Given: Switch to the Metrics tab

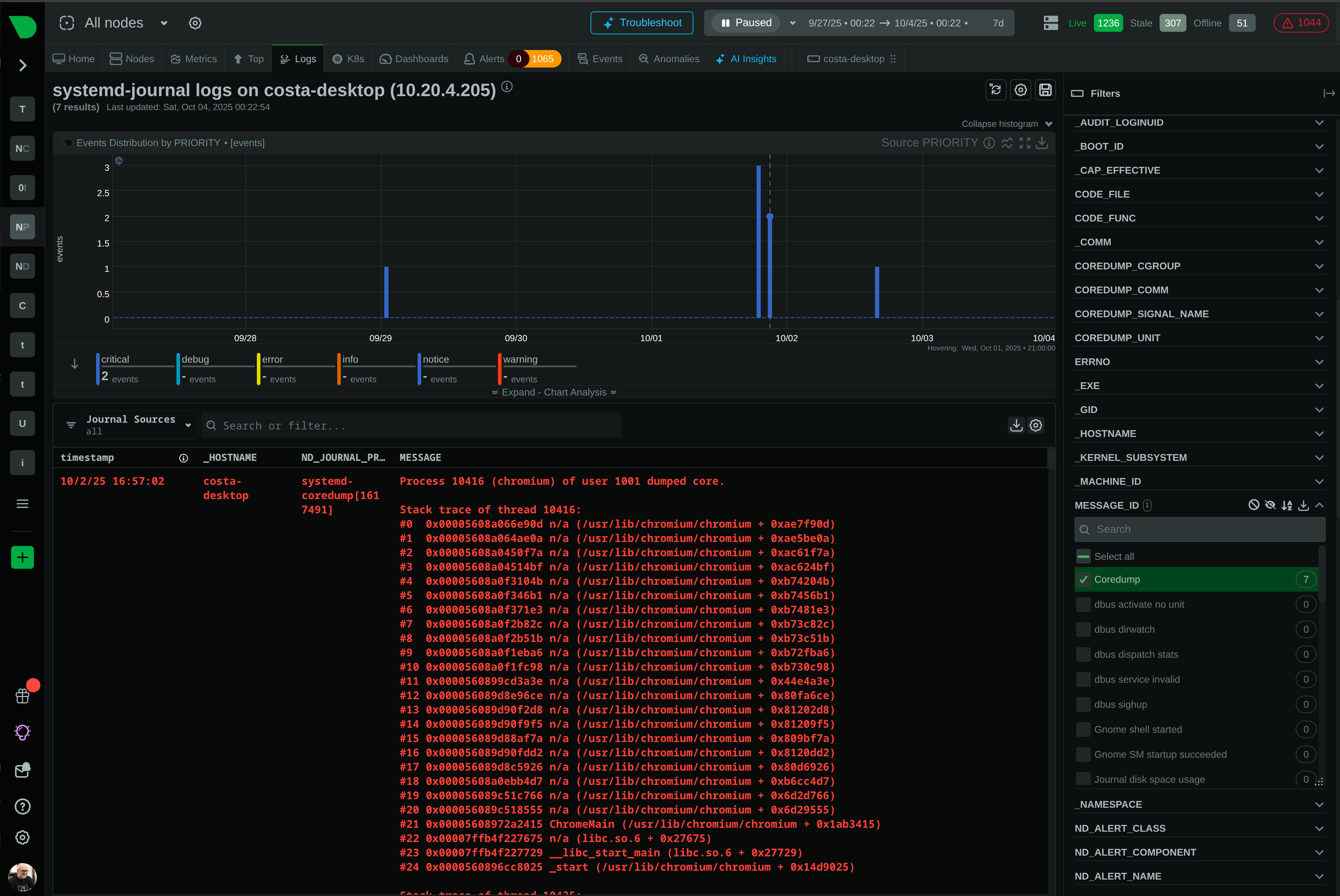Looking at the screenshot, I should pyautogui.click(x=194, y=58).
